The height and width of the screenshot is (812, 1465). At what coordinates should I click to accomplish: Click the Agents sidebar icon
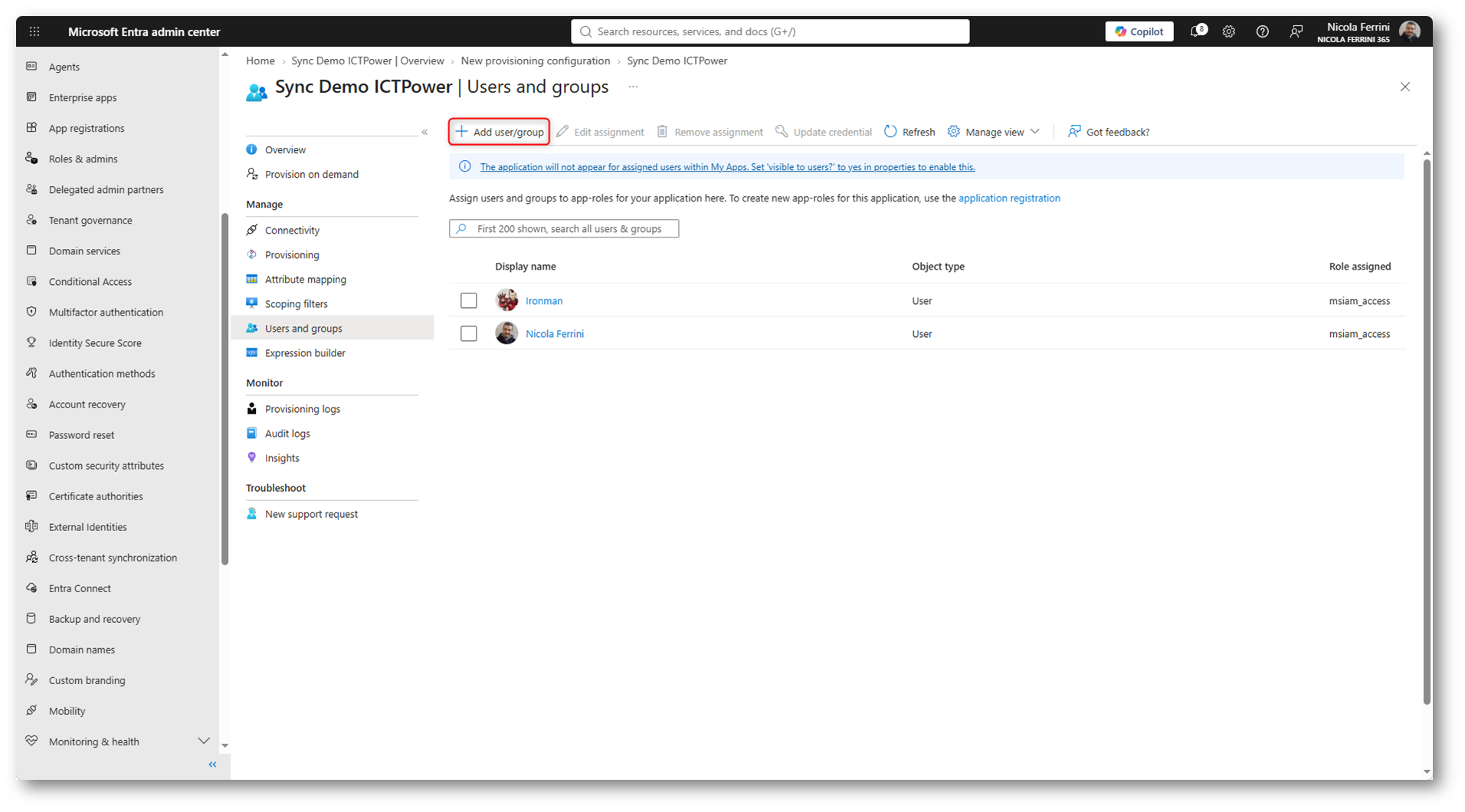point(31,67)
